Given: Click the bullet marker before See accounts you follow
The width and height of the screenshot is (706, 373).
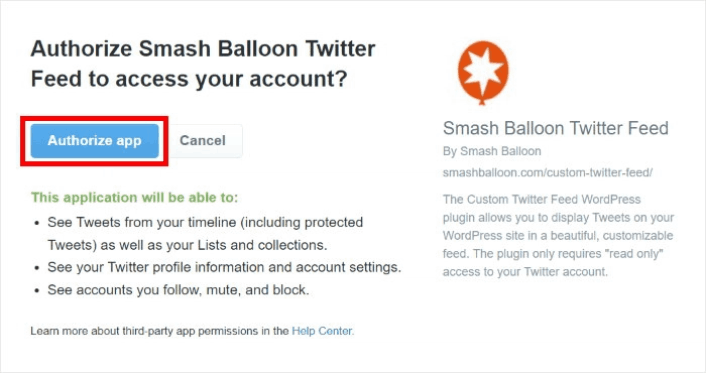Looking at the screenshot, I should [x=37, y=291].
